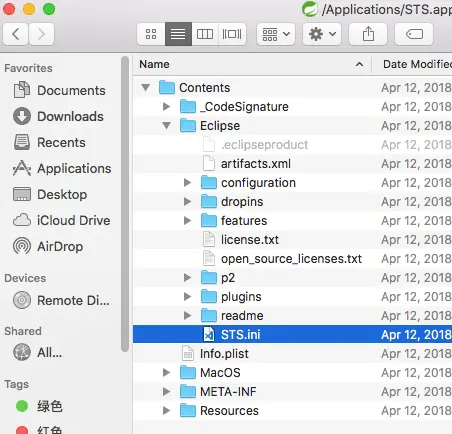The width and height of the screenshot is (452, 434).
Task: Expand the Resources folder
Action: [x=166, y=411]
